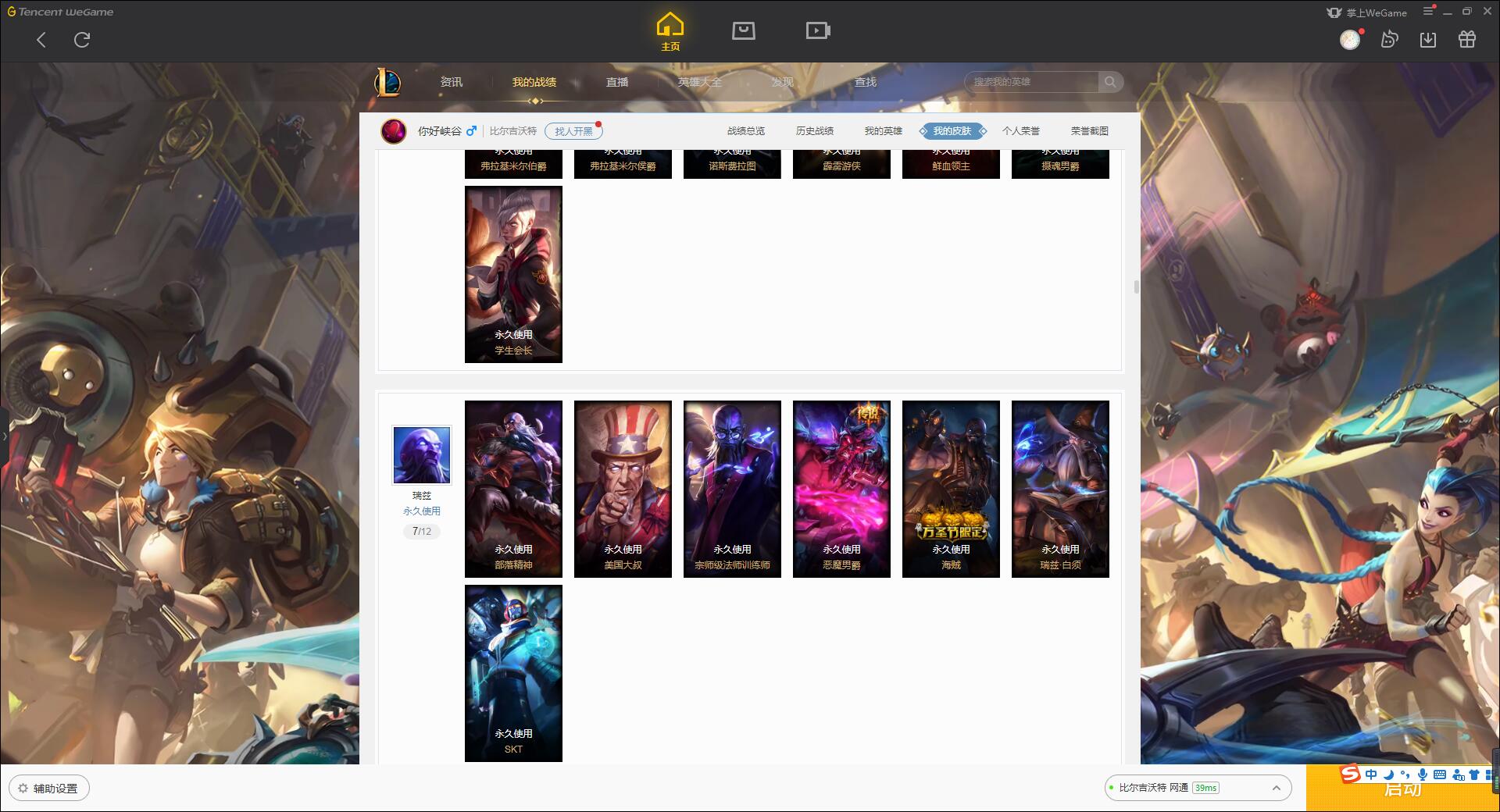The height and width of the screenshot is (812, 1500).
Task: Open the 英雄大全 menu
Action: click(700, 82)
